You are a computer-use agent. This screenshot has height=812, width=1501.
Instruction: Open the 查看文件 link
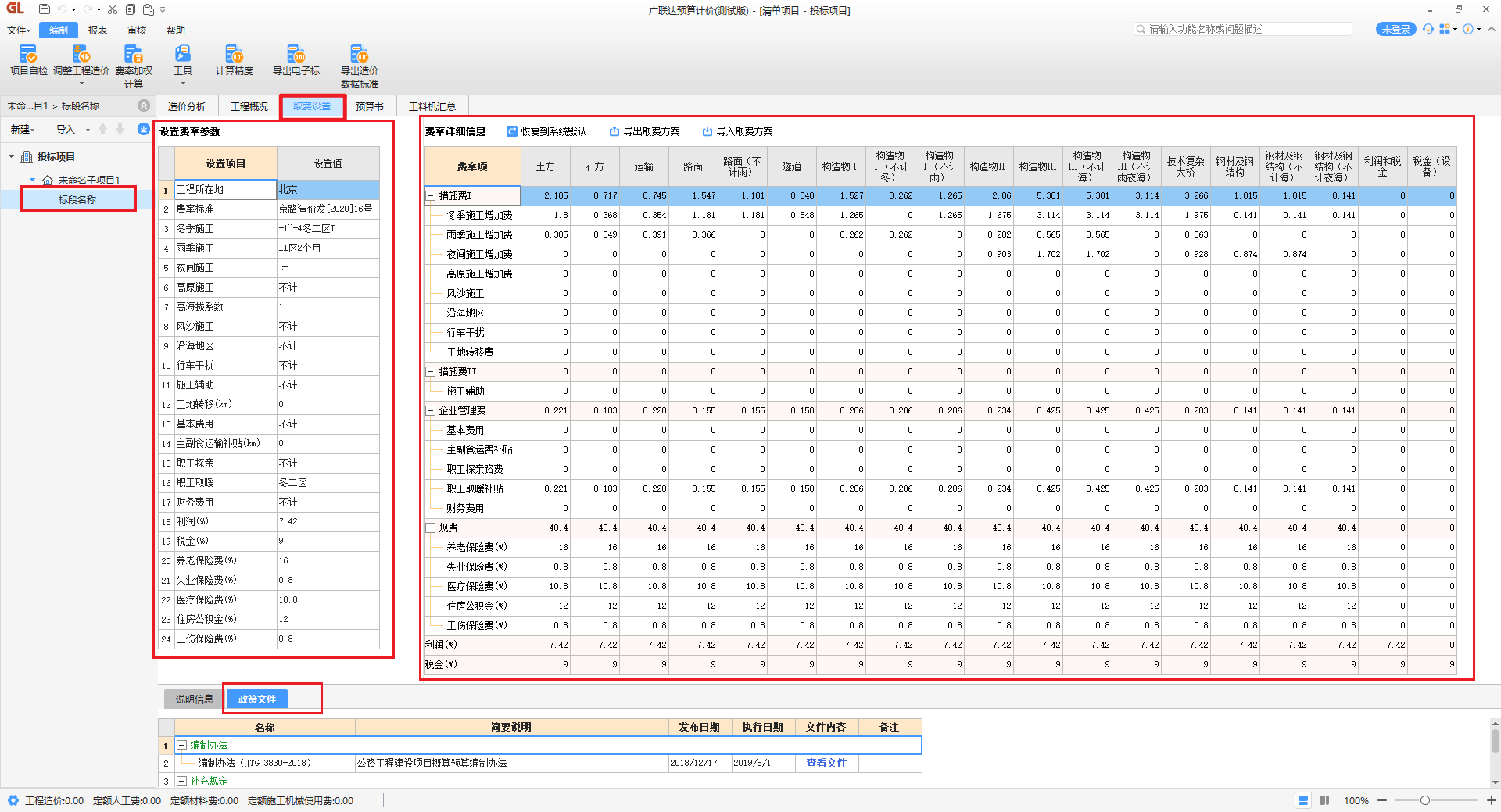click(x=826, y=763)
